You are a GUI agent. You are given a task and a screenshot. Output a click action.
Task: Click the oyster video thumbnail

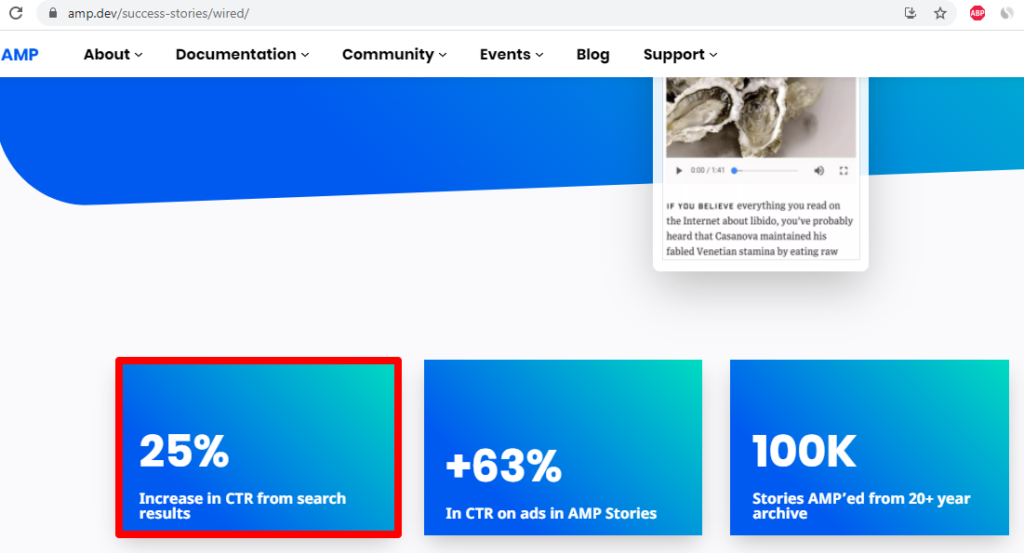click(760, 117)
